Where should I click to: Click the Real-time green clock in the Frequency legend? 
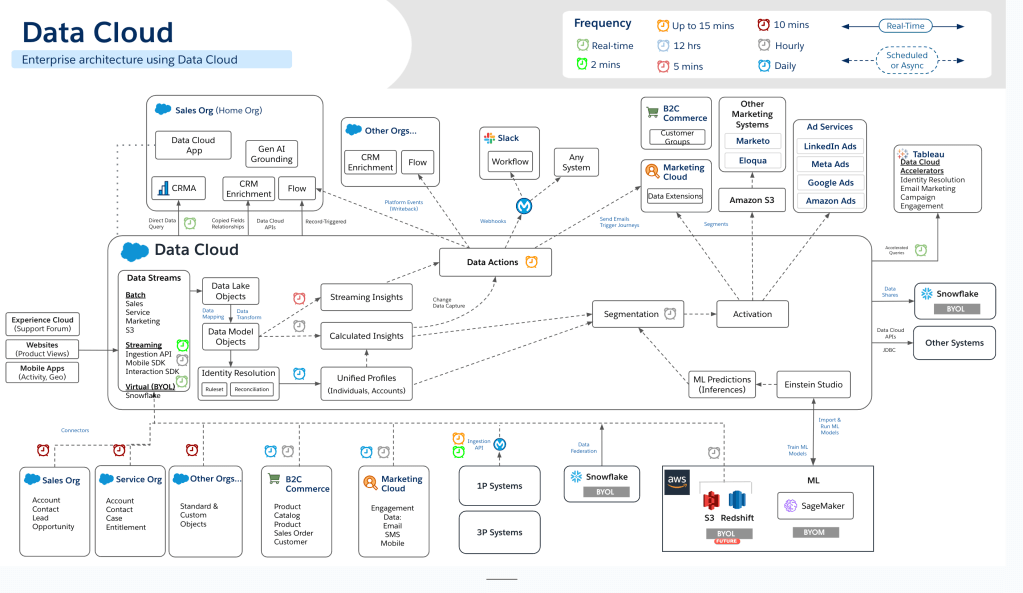[x=583, y=44]
